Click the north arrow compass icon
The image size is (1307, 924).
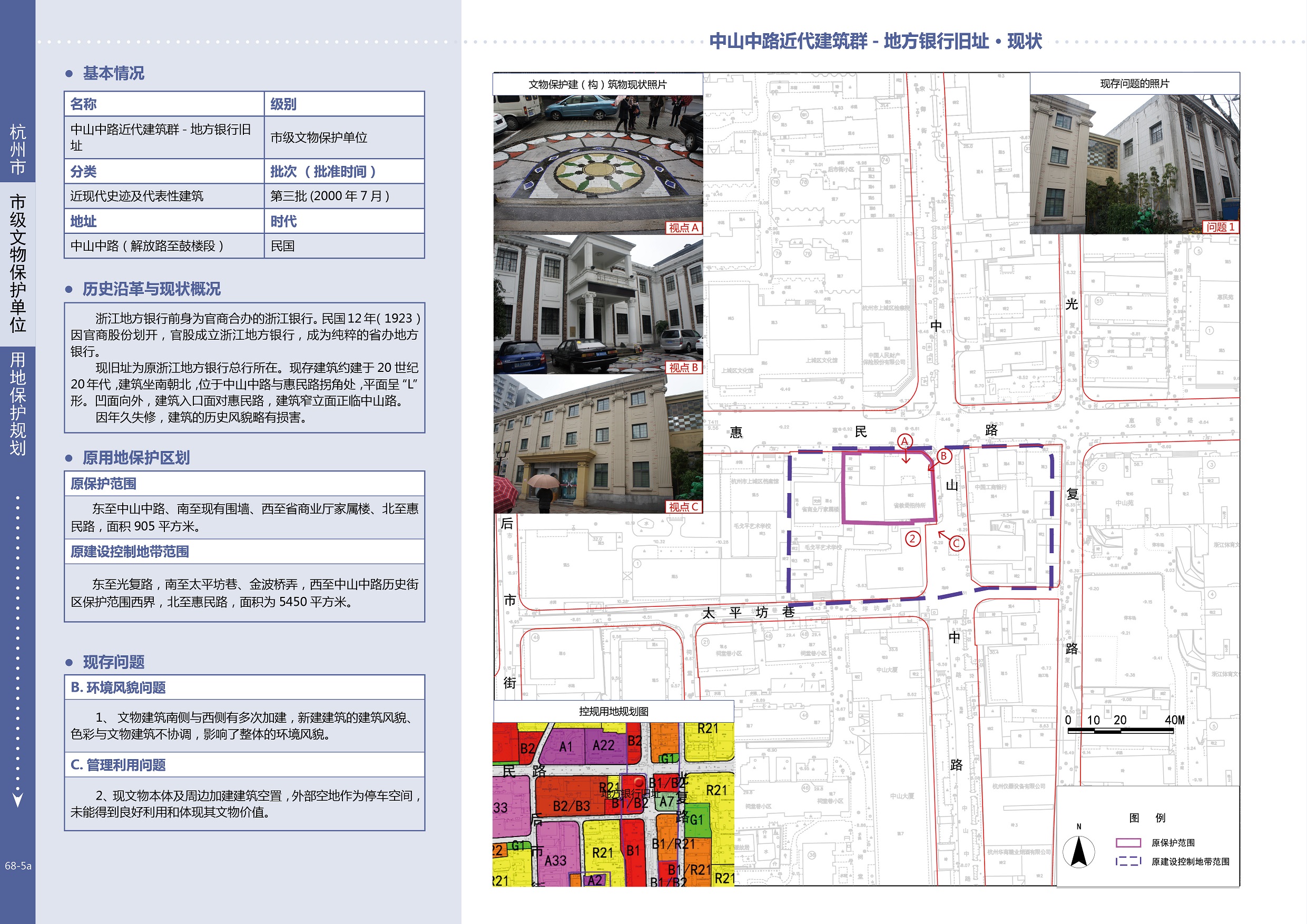1078,851
